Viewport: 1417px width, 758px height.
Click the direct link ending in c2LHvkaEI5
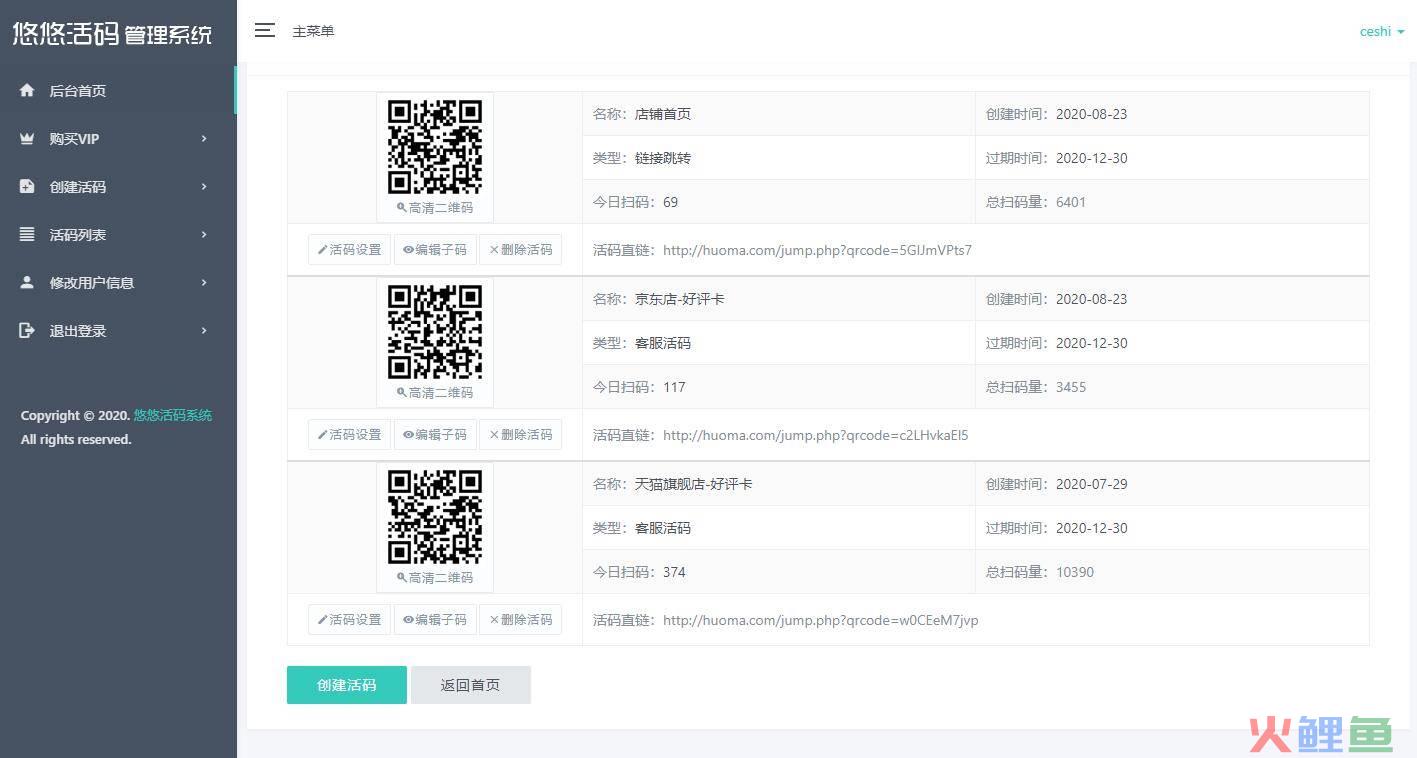pos(815,435)
